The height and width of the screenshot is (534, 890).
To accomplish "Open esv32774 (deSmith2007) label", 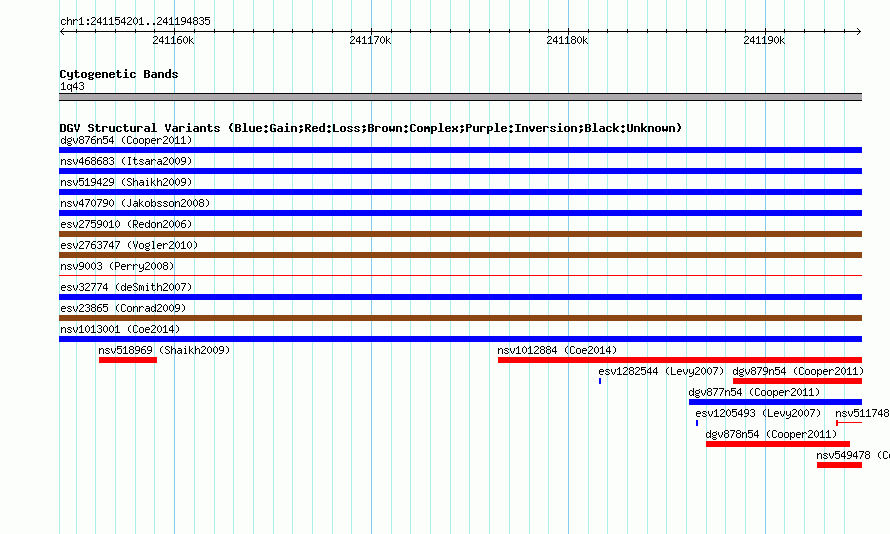I will tap(126, 287).
